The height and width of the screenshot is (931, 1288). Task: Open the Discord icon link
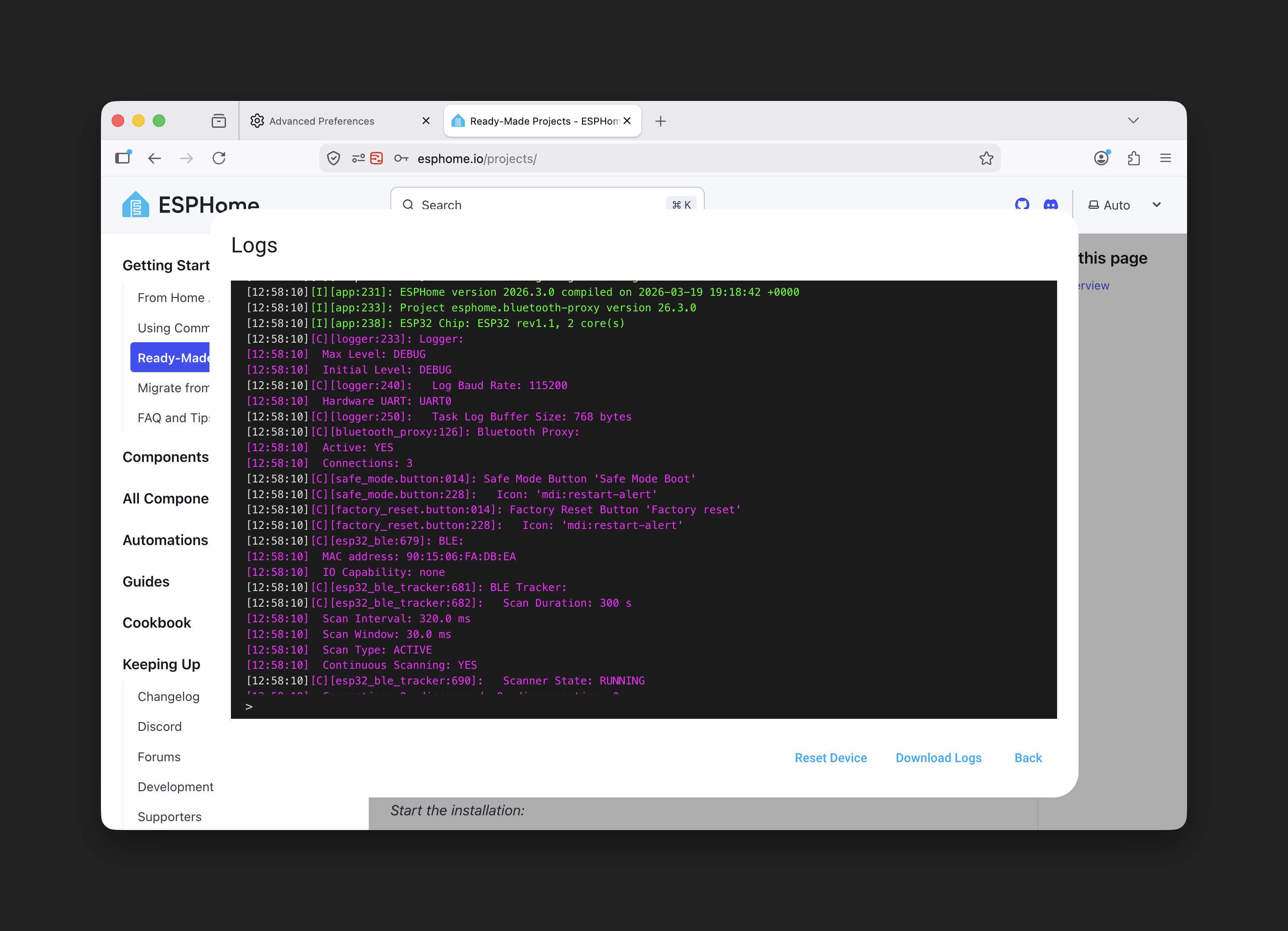tap(1050, 204)
